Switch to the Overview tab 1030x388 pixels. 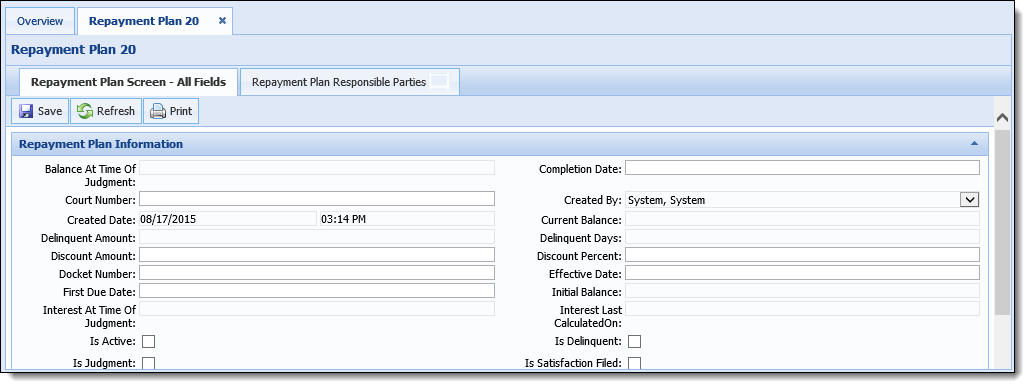point(40,21)
